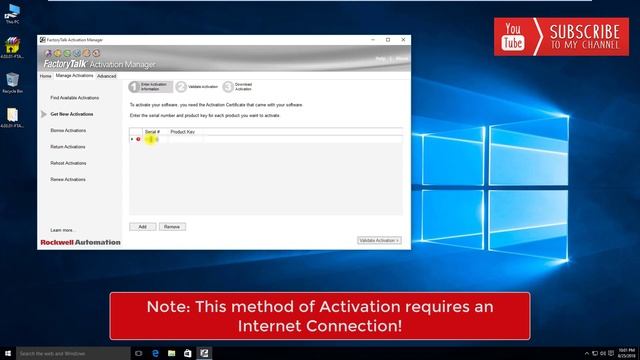
Task: Click step 3 Download Activation indicator
Action: pyautogui.click(x=238, y=87)
